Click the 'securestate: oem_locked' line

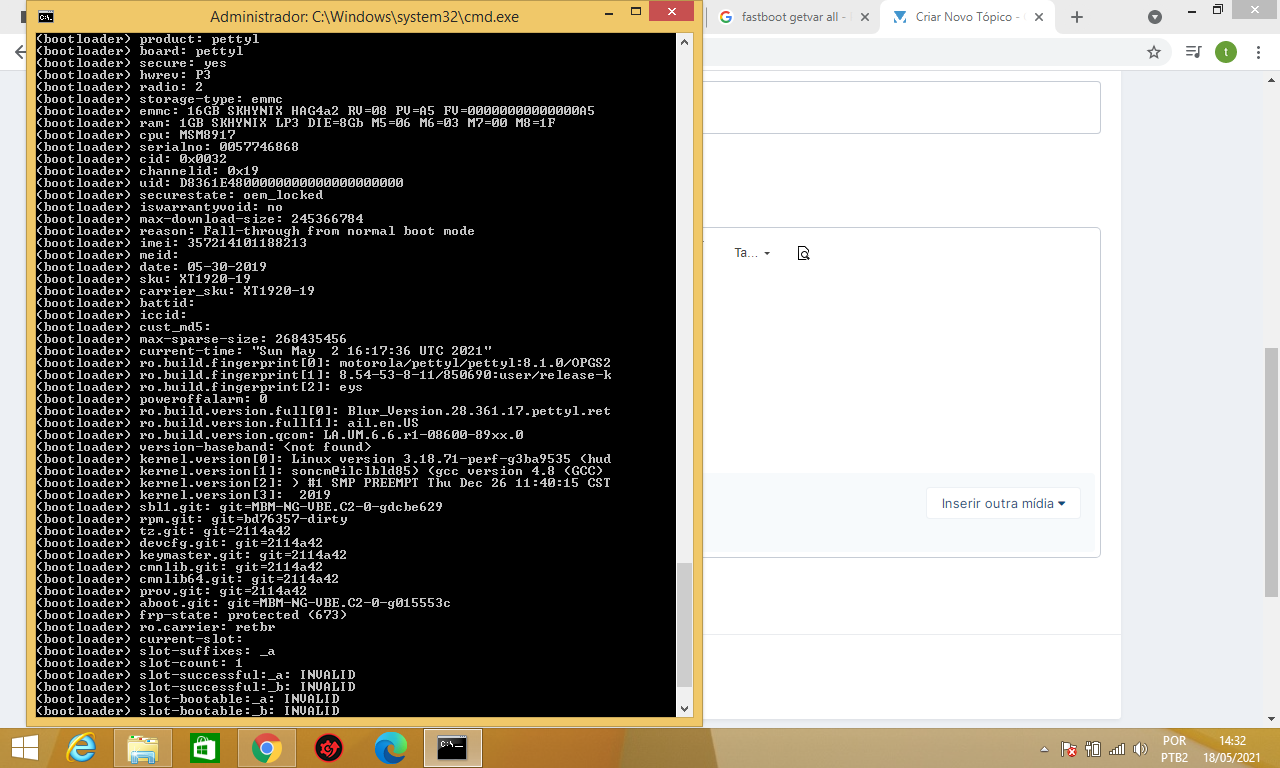click(179, 195)
